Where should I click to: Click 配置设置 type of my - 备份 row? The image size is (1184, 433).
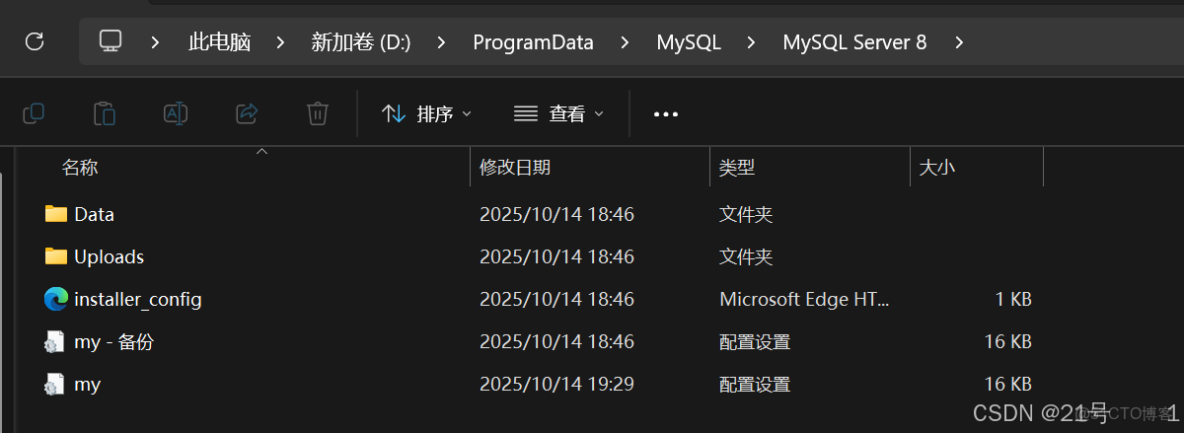click(x=755, y=342)
